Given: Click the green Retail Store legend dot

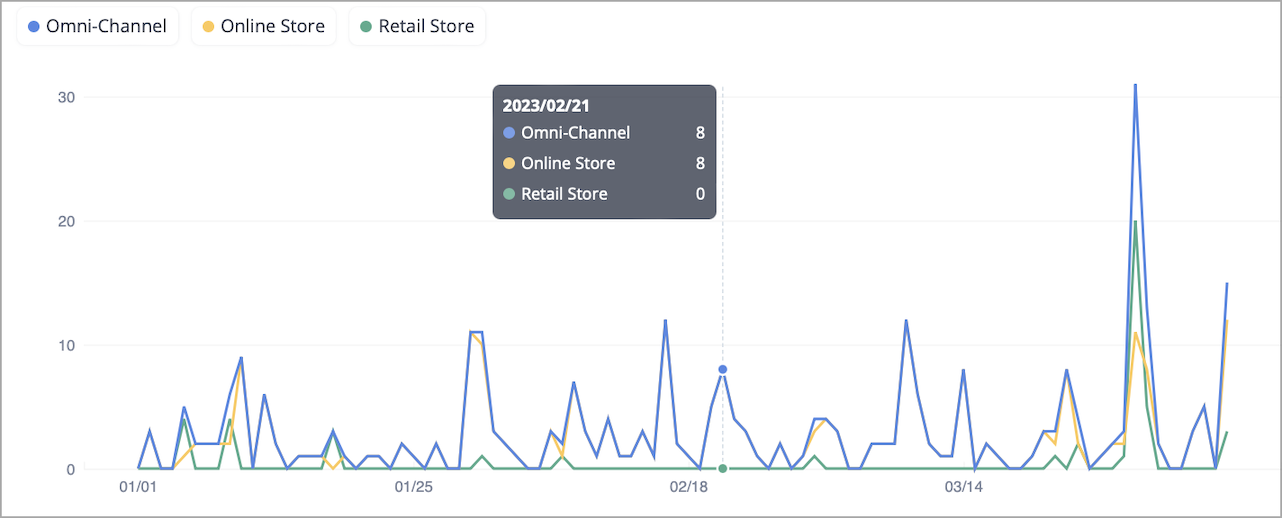Looking at the screenshot, I should (x=367, y=27).
